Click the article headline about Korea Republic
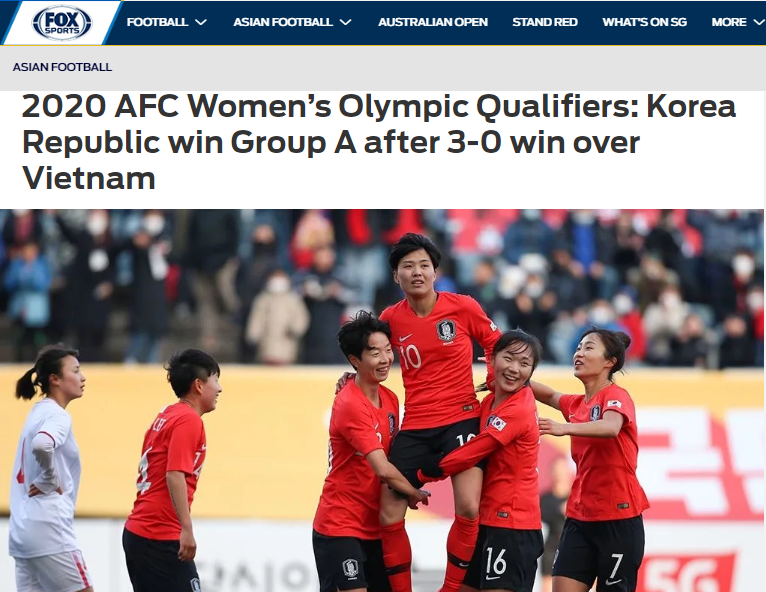 click(x=379, y=142)
